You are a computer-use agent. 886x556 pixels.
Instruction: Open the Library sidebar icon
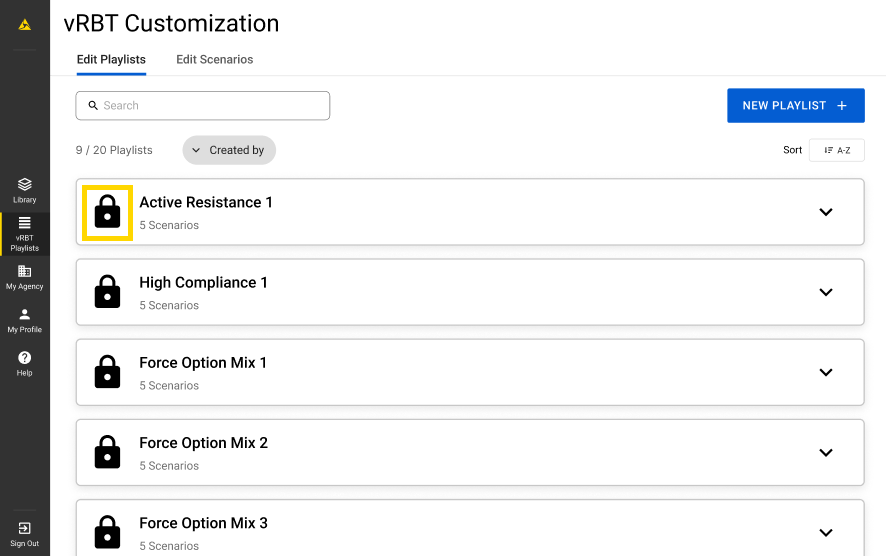pyautogui.click(x=25, y=190)
